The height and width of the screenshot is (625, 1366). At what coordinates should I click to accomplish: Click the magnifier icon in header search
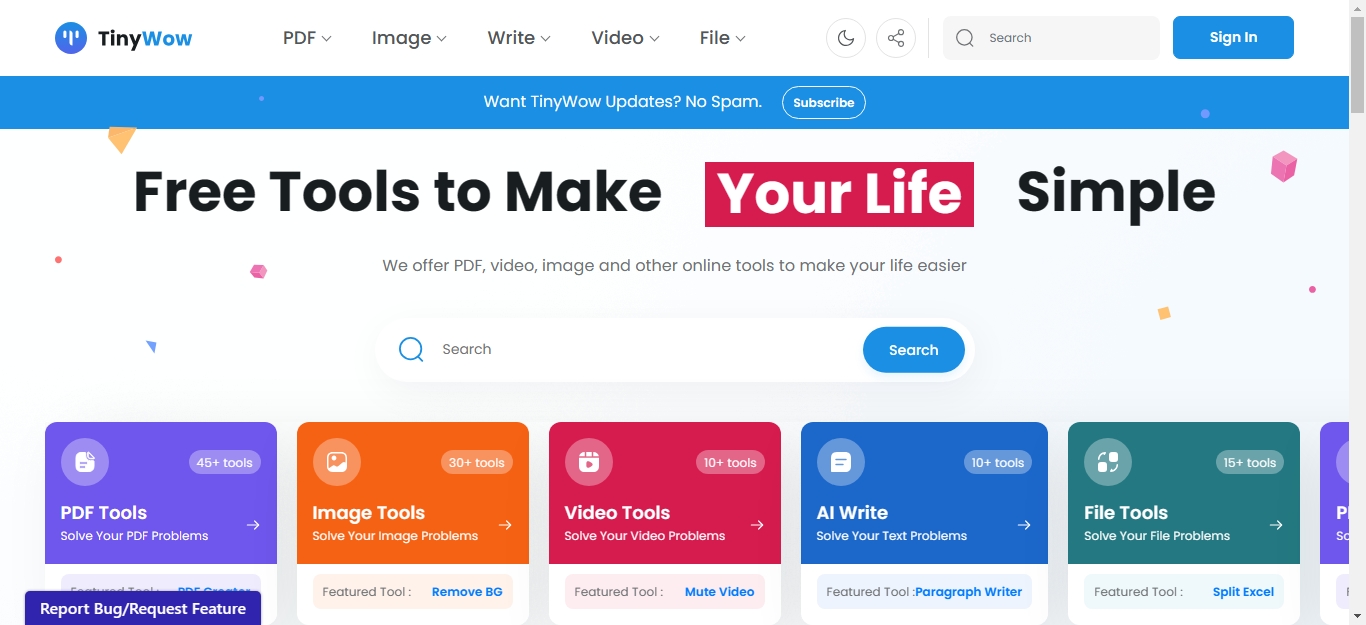[965, 38]
